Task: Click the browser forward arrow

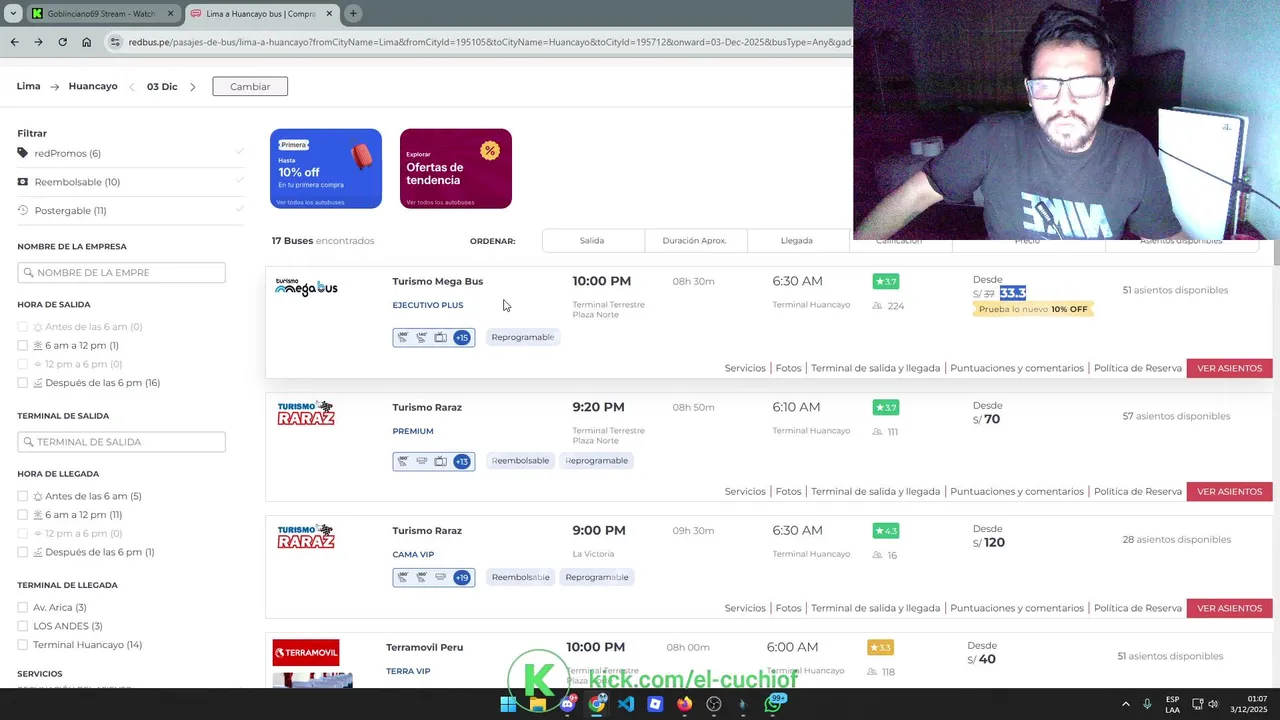Action: [x=38, y=42]
